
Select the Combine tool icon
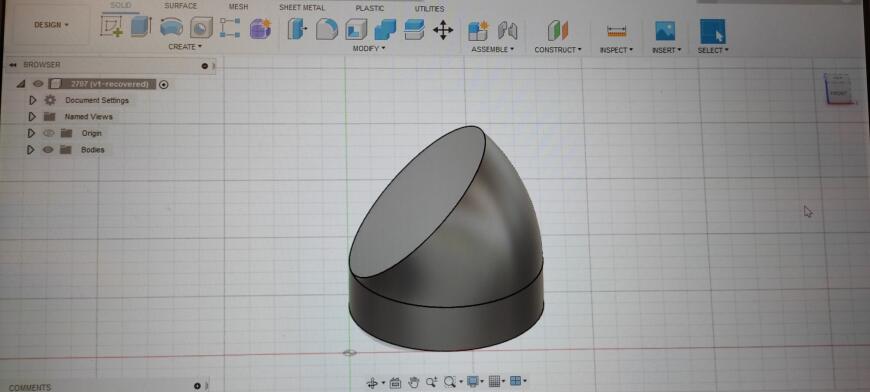385,30
